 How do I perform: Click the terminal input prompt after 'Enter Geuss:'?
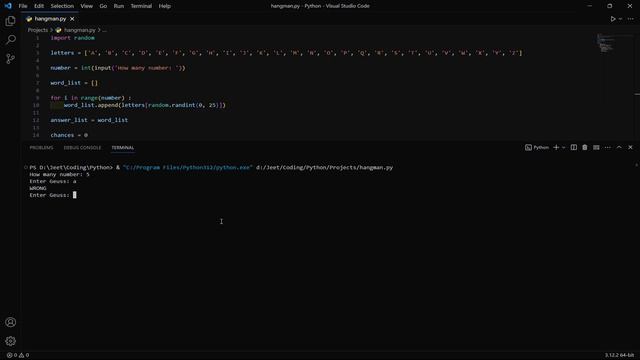point(75,195)
